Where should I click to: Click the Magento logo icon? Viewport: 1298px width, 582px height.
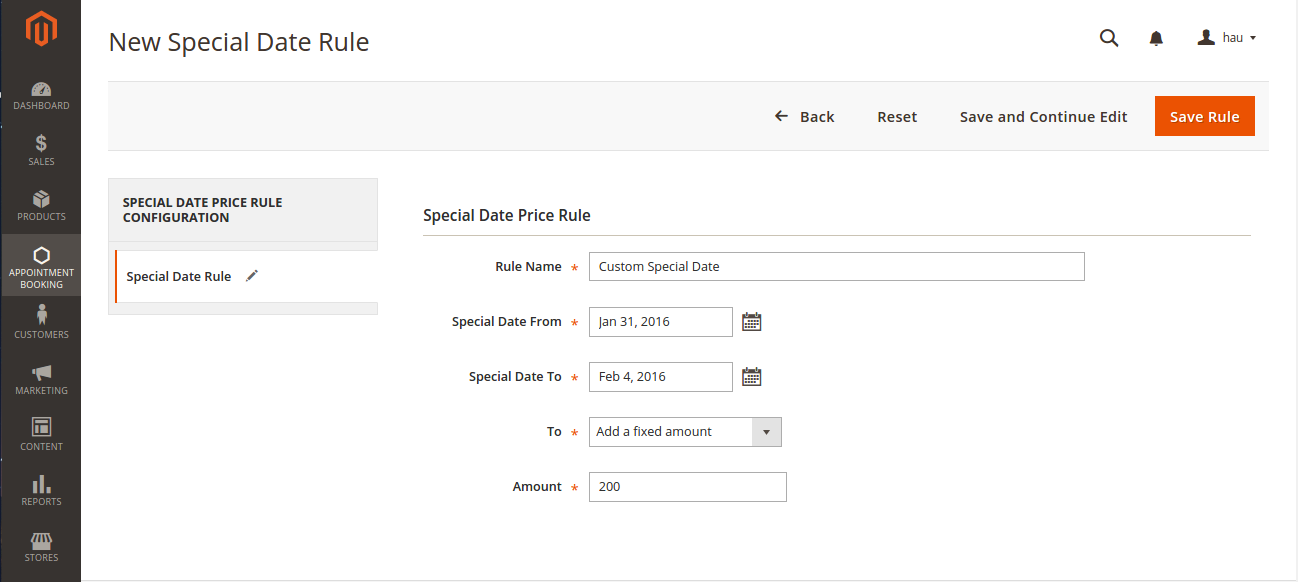click(41, 30)
